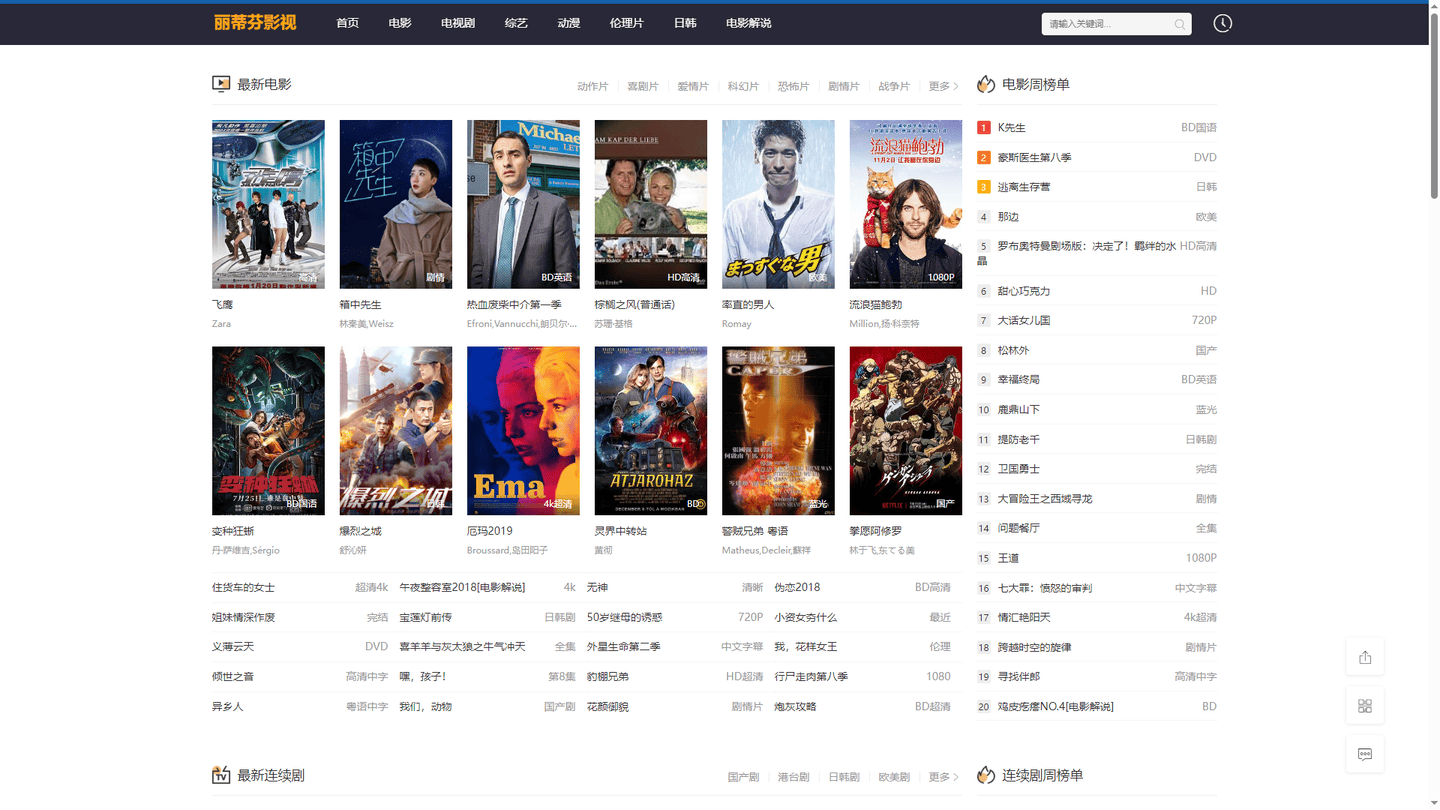Filter series by 港台剧
The height and width of the screenshot is (810, 1440).
[x=794, y=777]
